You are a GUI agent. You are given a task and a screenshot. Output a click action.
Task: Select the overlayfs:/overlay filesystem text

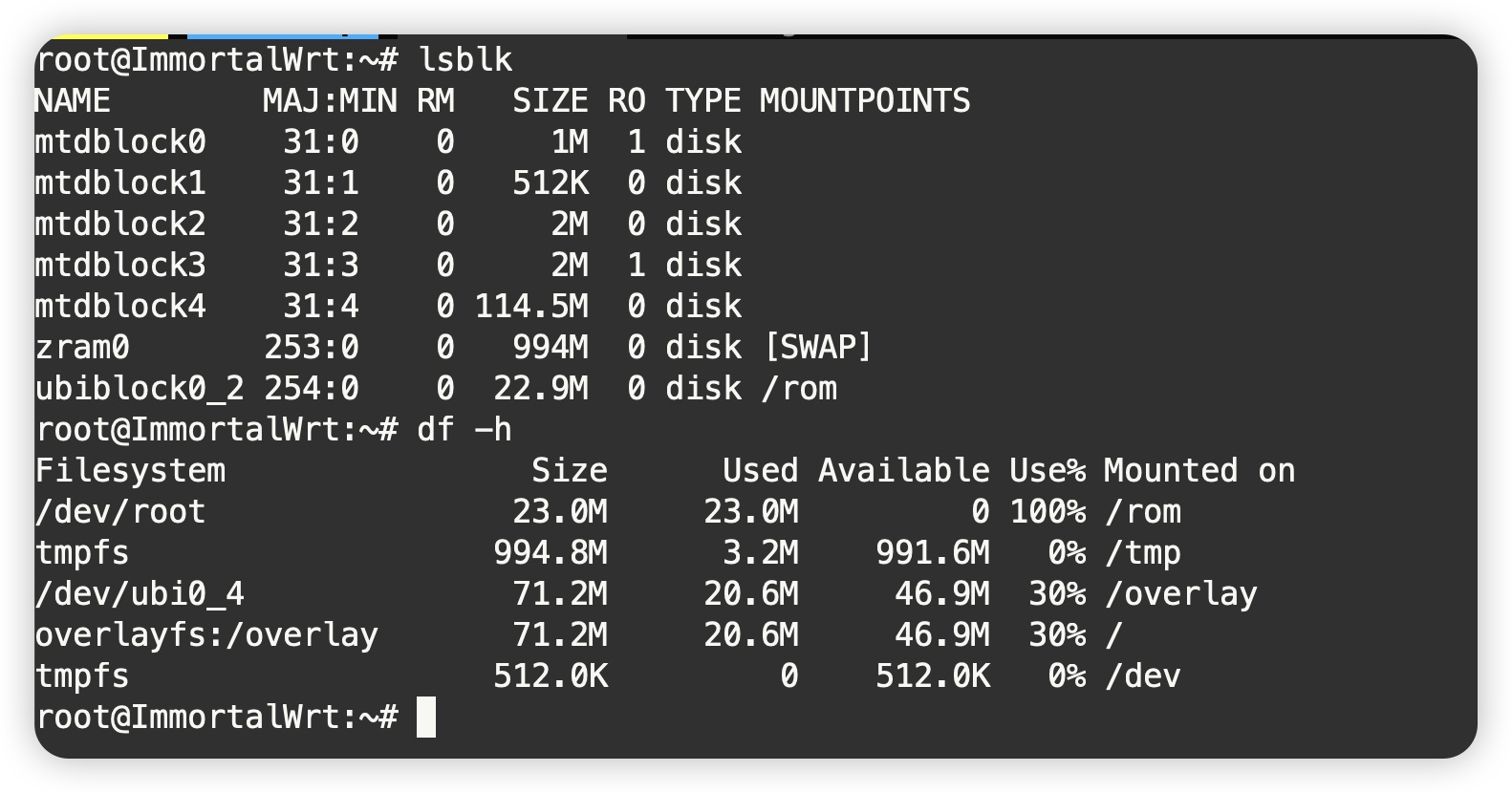point(206,635)
